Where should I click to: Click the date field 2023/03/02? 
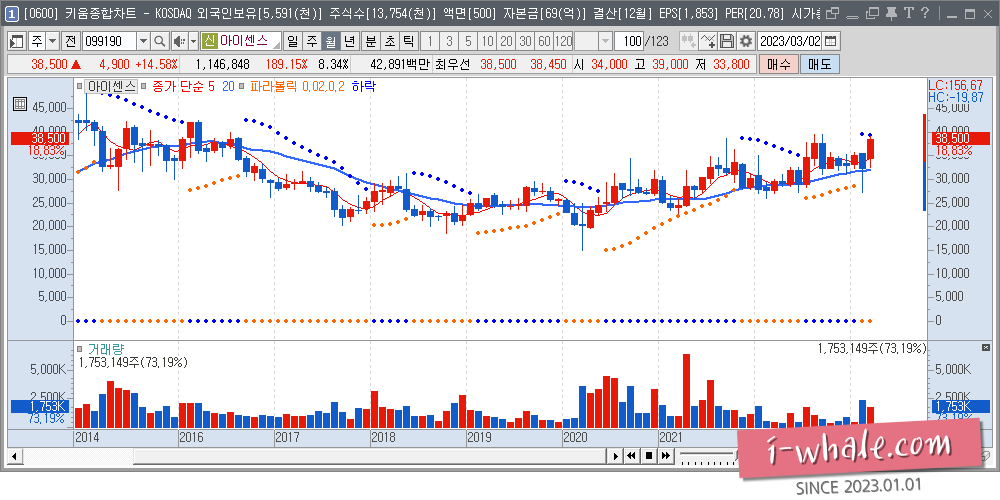pyautogui.click(x=790, y=41)
